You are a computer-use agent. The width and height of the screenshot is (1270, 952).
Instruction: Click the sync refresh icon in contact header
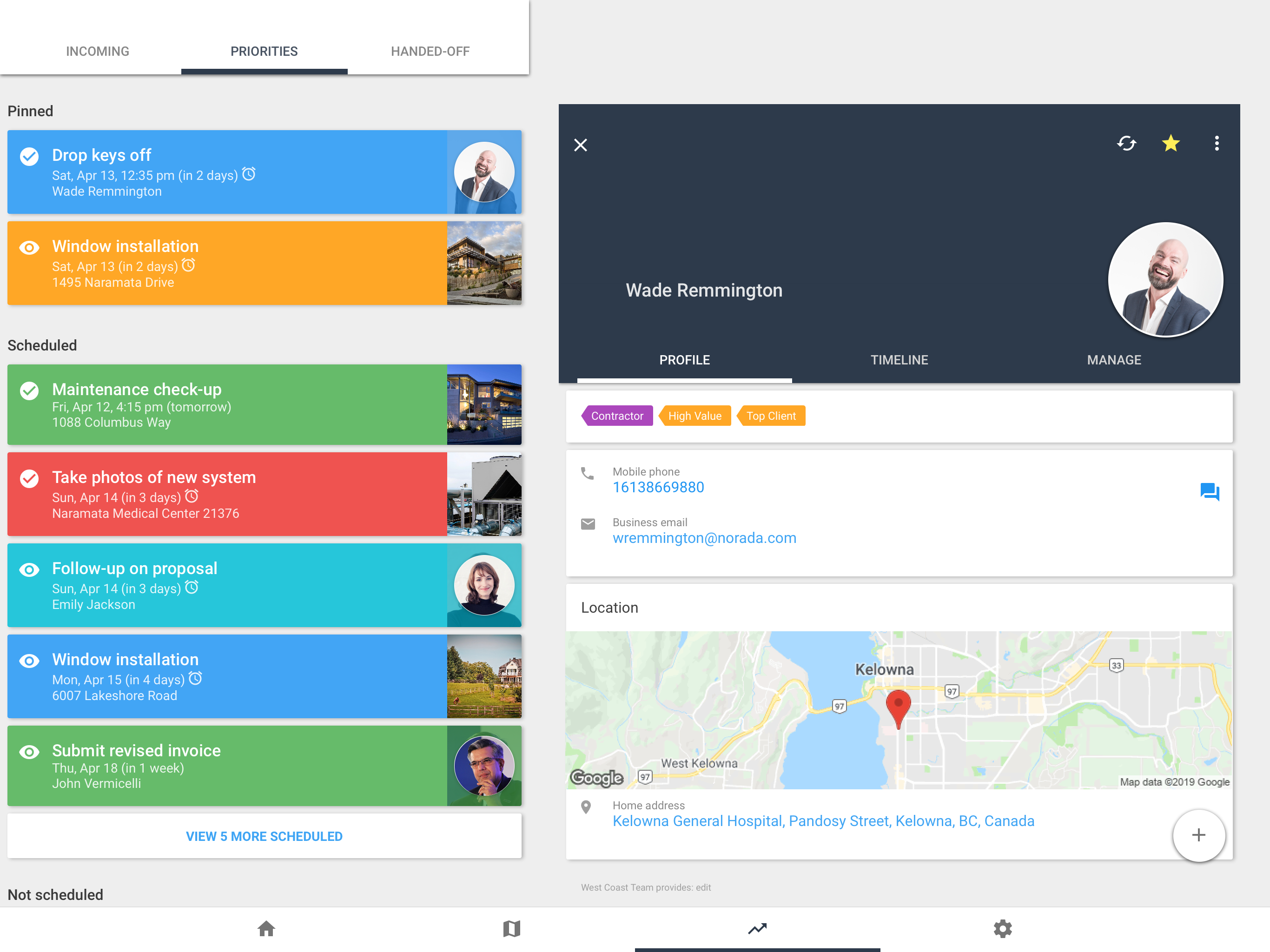1126,144
